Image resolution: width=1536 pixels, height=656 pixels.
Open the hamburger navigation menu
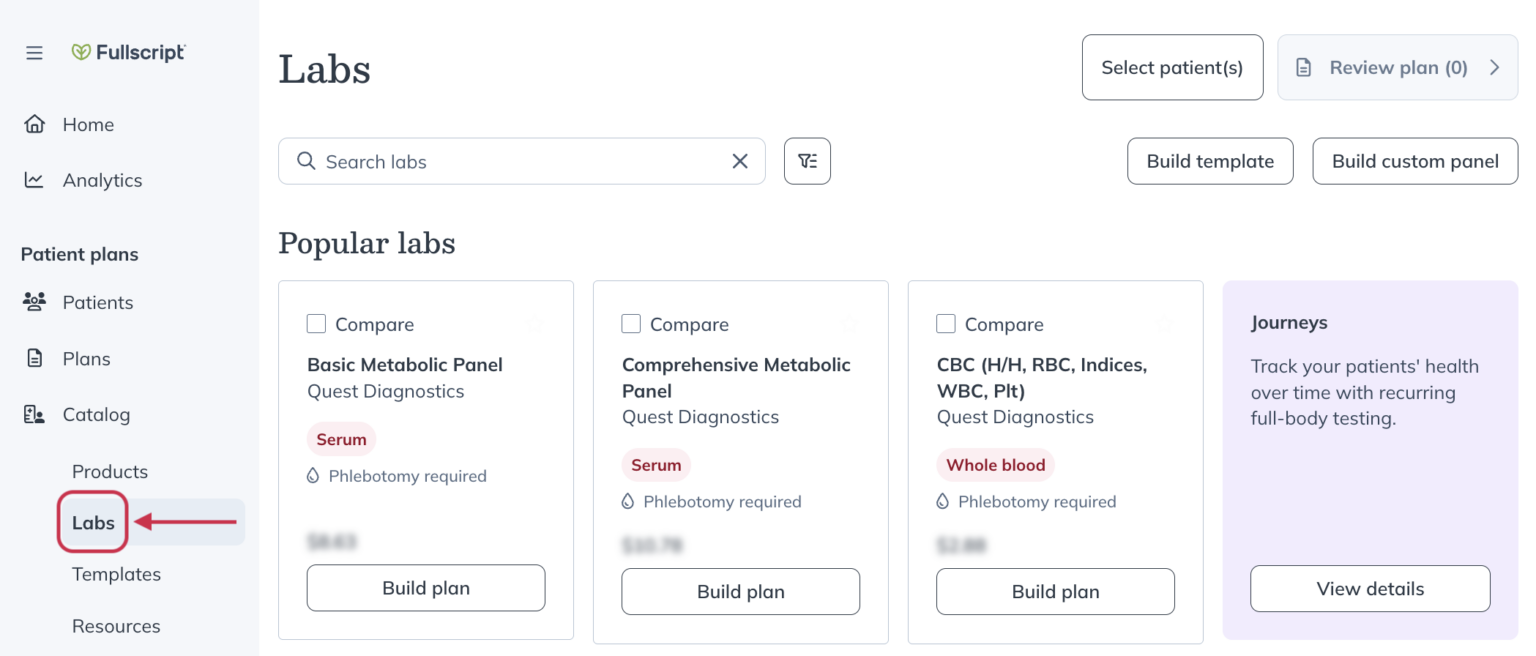34,53
